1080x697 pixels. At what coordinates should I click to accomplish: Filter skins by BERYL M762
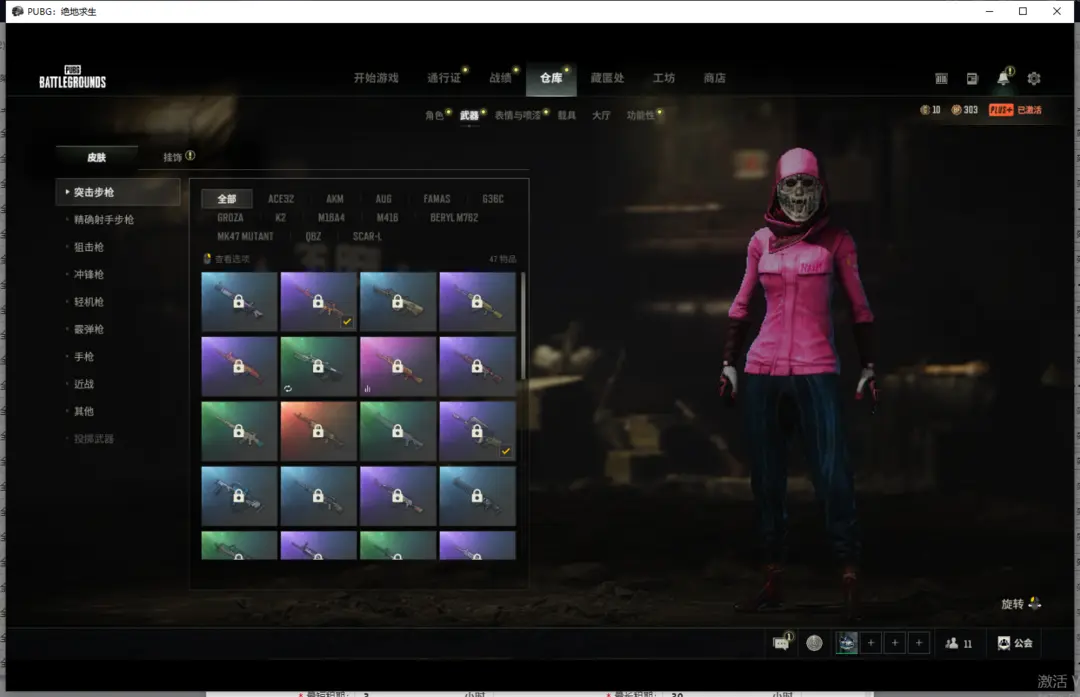pos(454,218)
